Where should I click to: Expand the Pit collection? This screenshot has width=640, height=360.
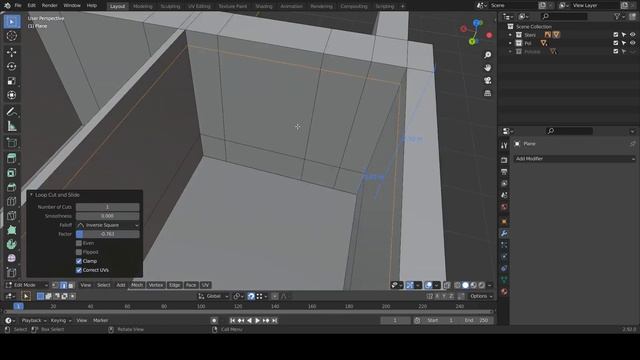[510, 43]
